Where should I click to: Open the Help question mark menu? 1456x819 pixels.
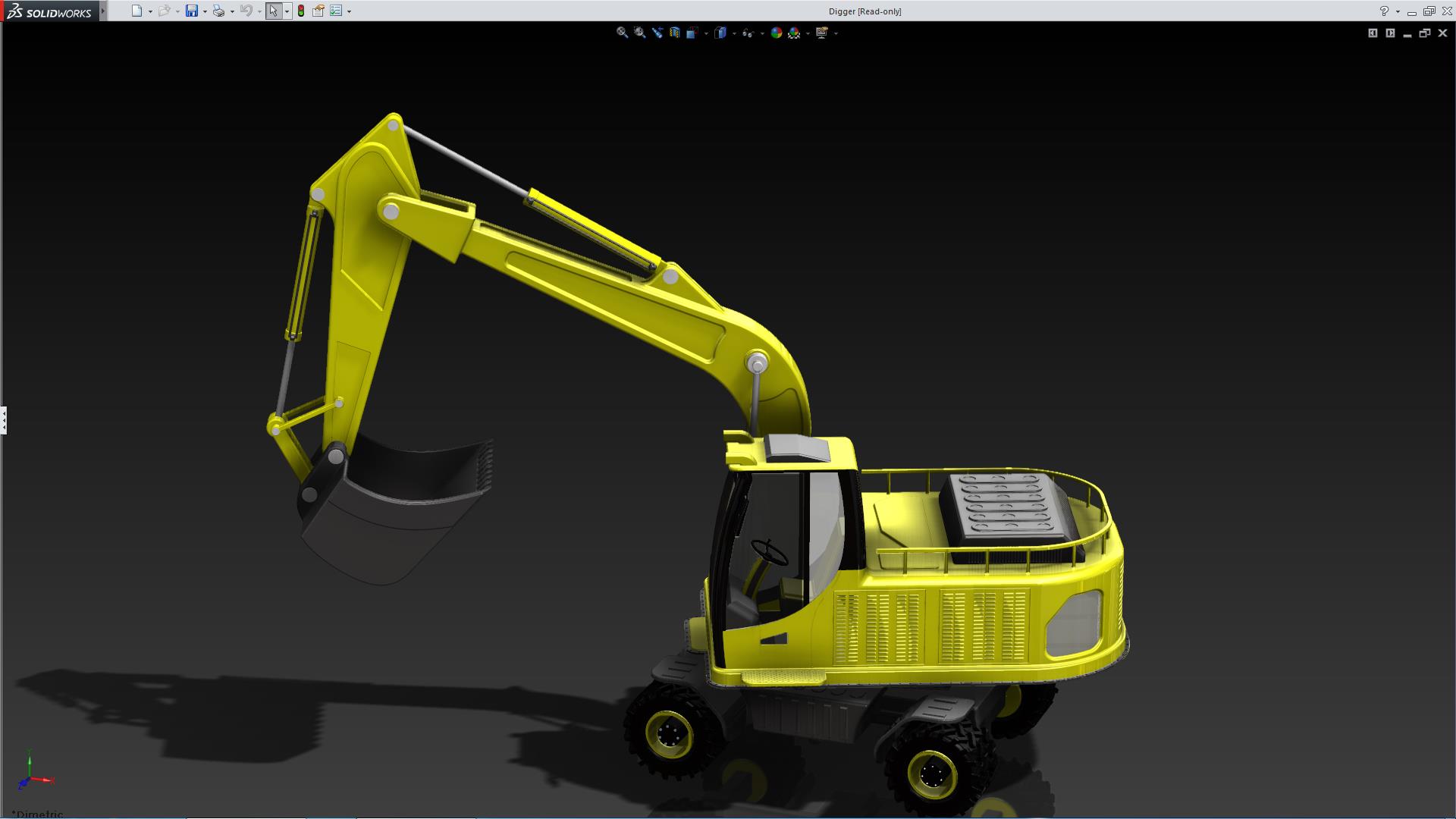pos(1384,11)
